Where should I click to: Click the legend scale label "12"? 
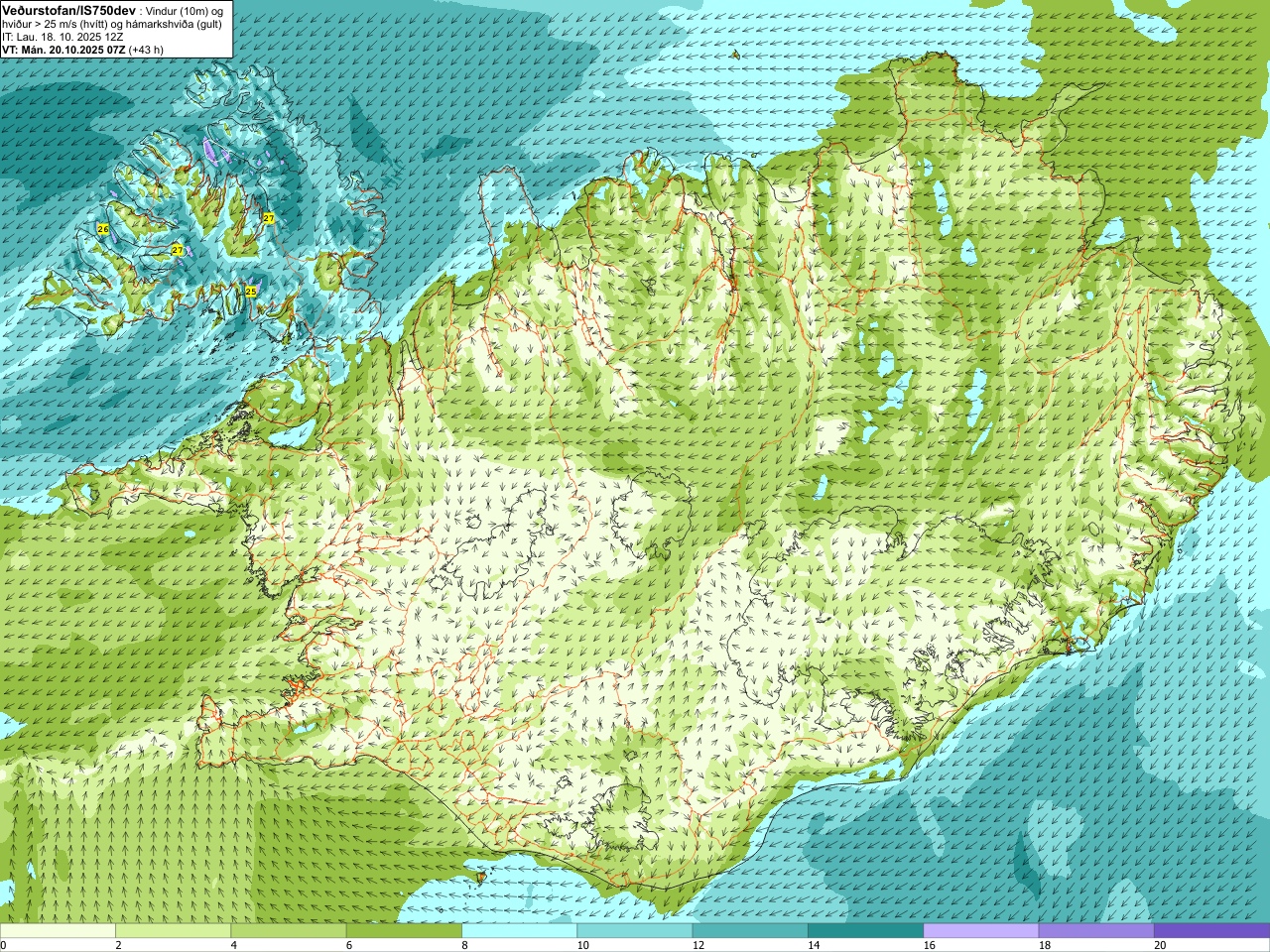click(698, 945)
